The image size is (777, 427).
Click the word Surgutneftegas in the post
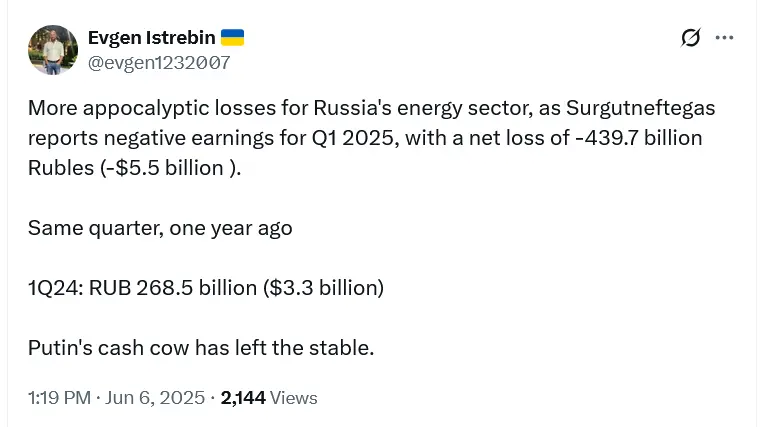(640, 108)
